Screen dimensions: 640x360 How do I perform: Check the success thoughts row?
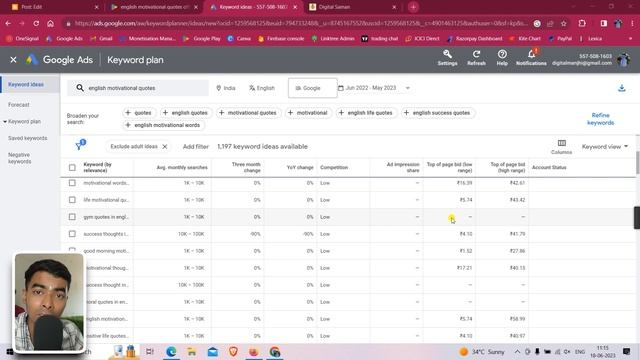tap(72, 234)
